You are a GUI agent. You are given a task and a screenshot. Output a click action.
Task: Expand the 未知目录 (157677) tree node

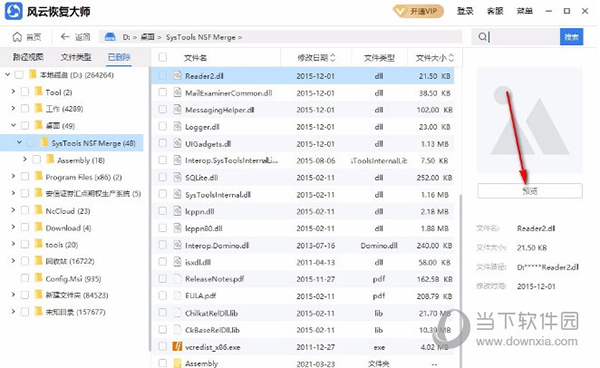coord(13,312)
